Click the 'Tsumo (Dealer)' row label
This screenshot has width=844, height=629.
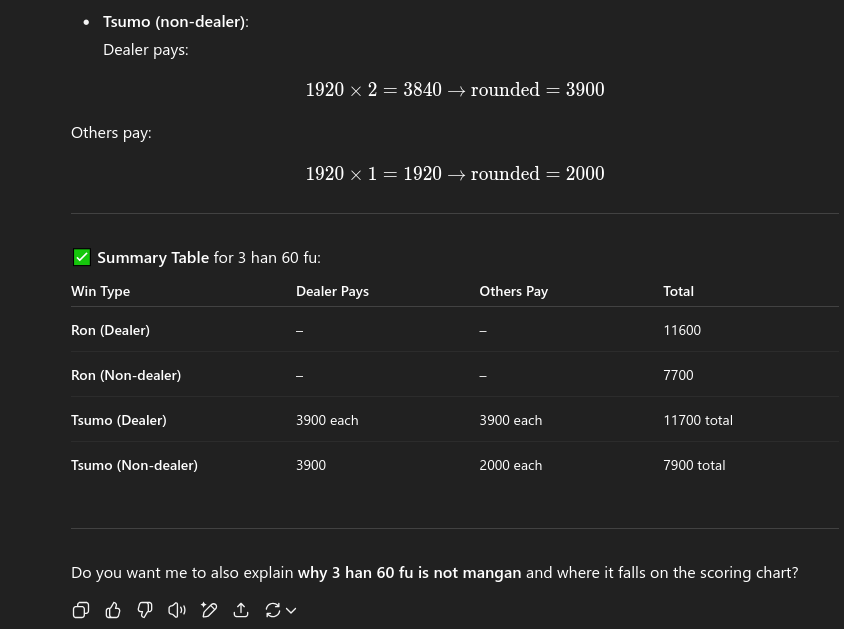click(x=119, y=420)
